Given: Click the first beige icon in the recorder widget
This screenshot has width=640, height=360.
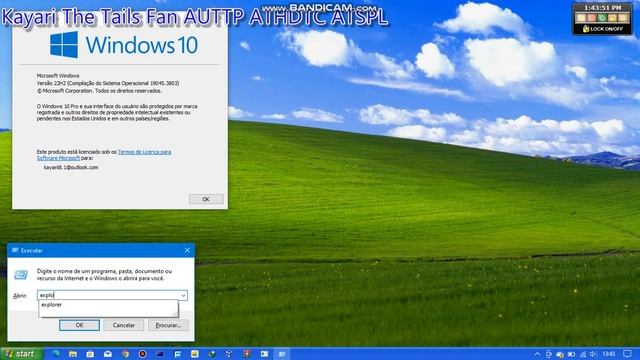Looking at the screenshot, I should pyautogui.click(x=581, y=18).
